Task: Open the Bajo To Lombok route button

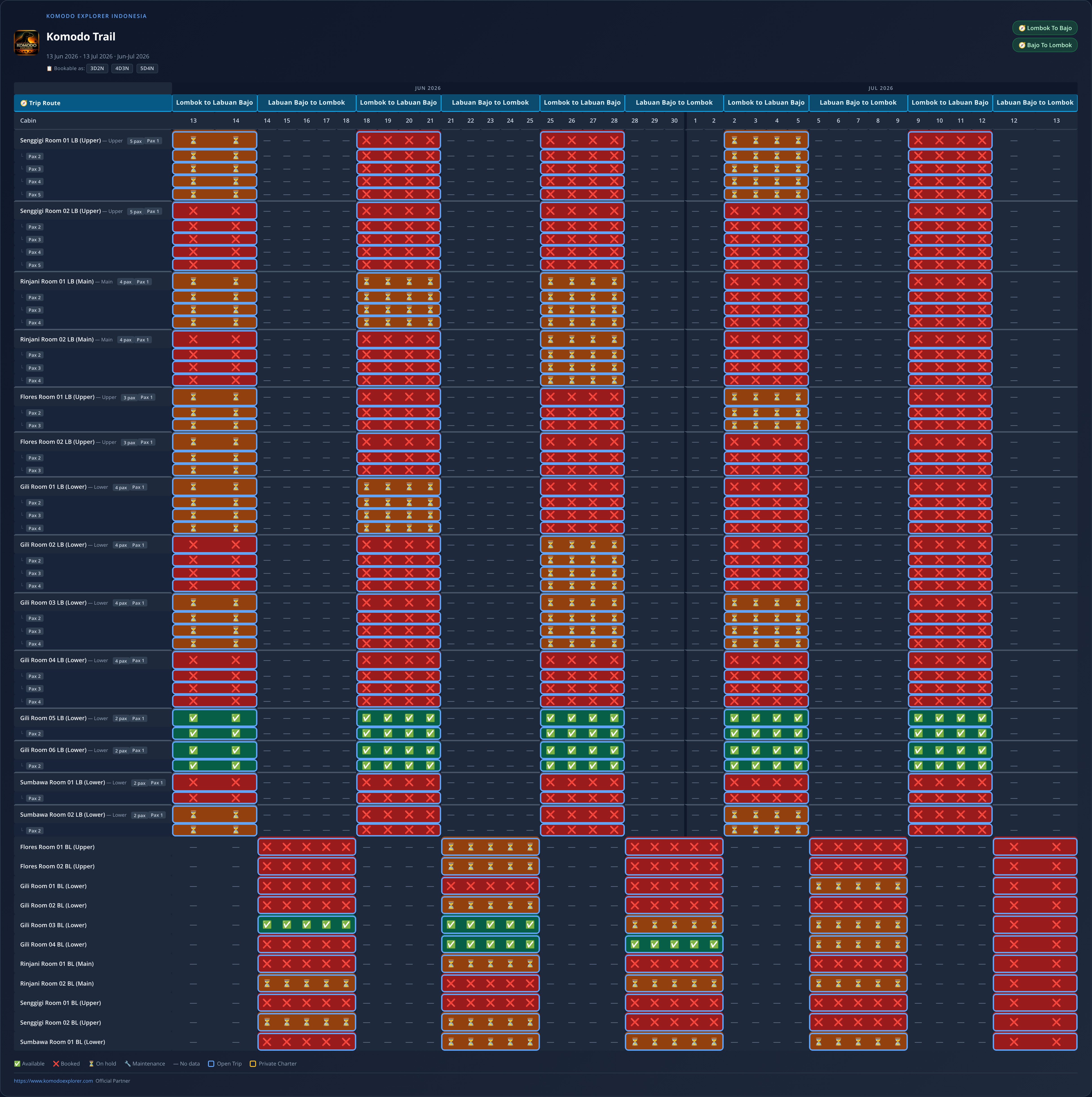Action: coord(1045,45)
